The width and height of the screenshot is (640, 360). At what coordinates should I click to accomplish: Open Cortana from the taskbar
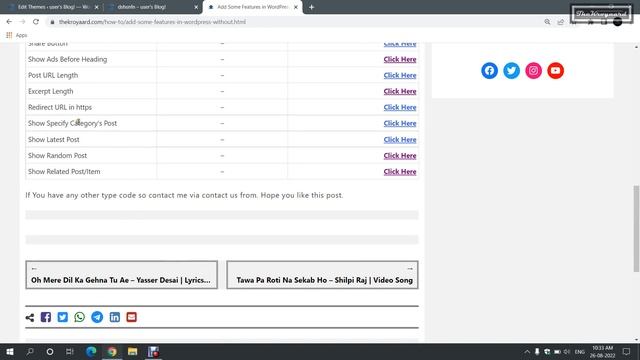tap(50, 351)
